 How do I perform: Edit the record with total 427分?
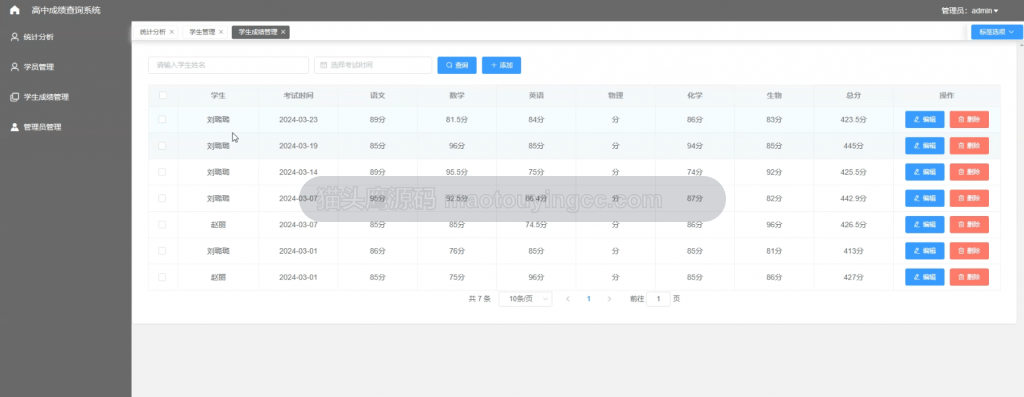point(925,277)
